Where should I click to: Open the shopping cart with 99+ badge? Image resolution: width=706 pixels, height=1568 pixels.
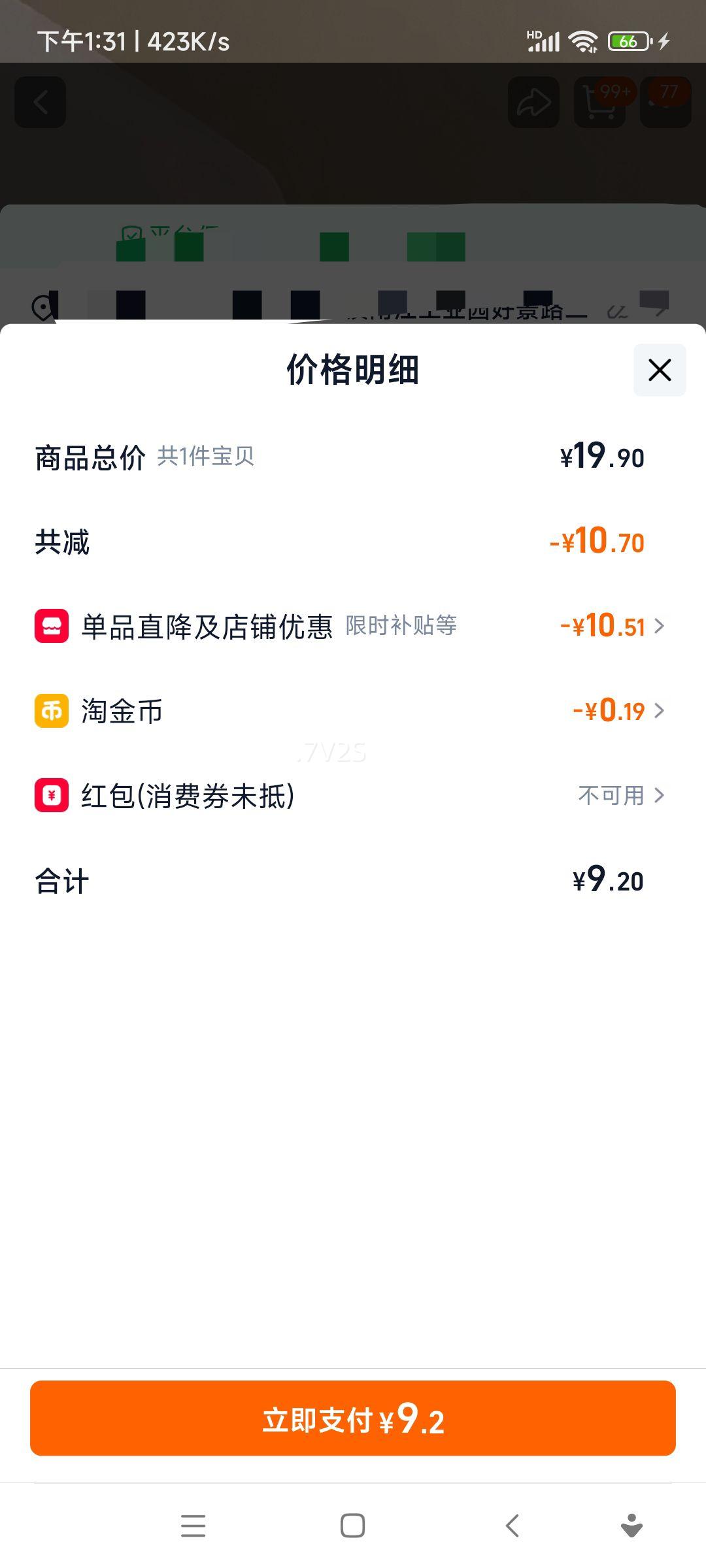(600, 103)
